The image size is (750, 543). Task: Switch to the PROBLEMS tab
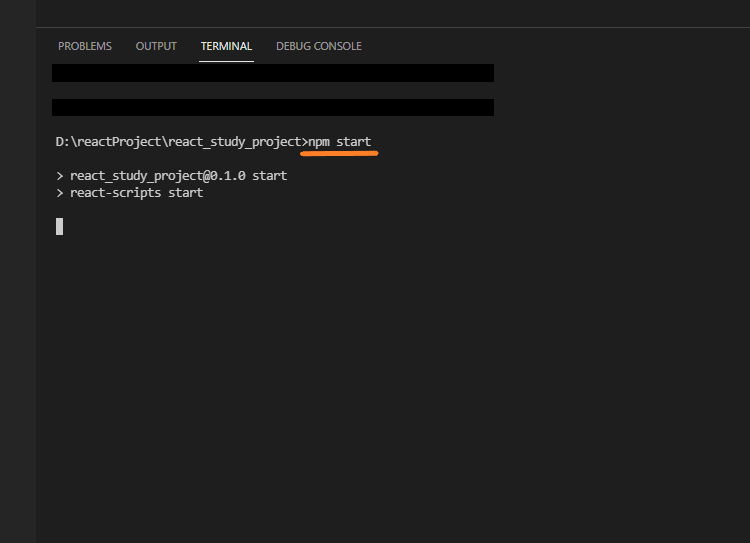pyautogui.click(x=85, y=46)
